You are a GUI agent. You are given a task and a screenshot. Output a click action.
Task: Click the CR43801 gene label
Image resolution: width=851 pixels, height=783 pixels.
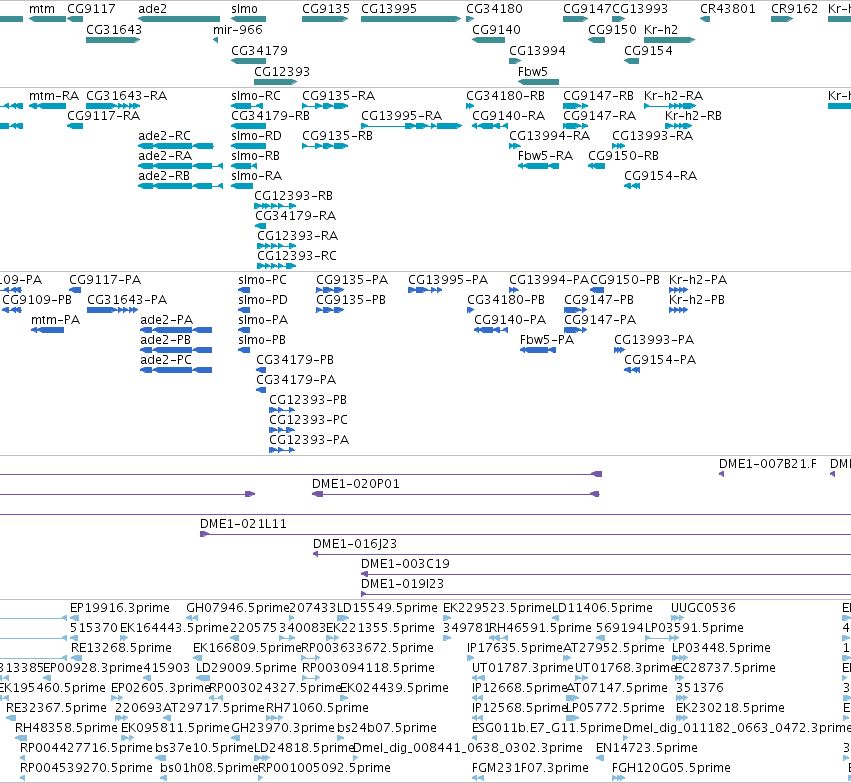[x=727, y=9]
